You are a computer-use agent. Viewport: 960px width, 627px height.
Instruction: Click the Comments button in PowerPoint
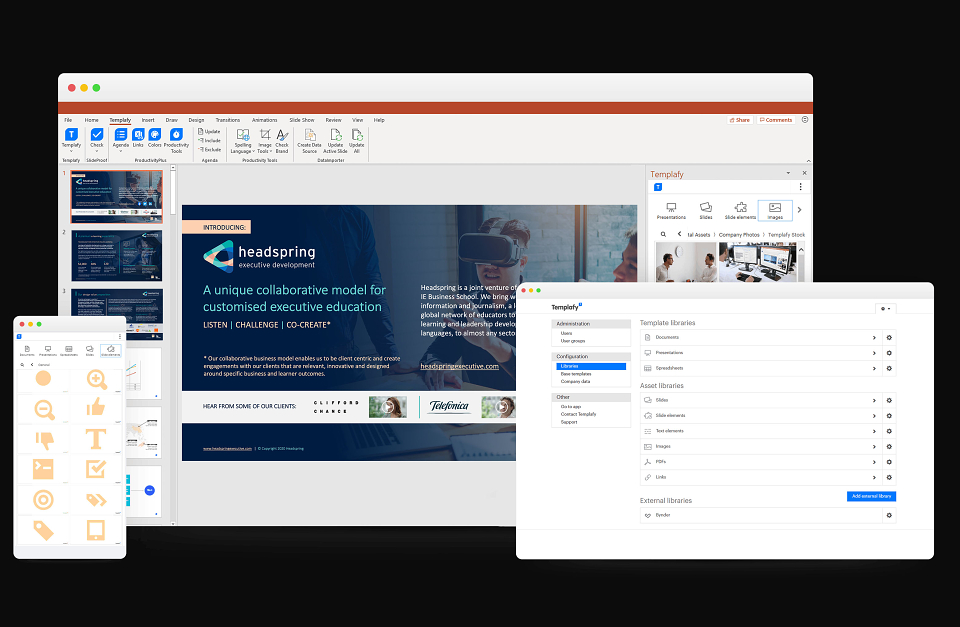(x=776, y=120)
